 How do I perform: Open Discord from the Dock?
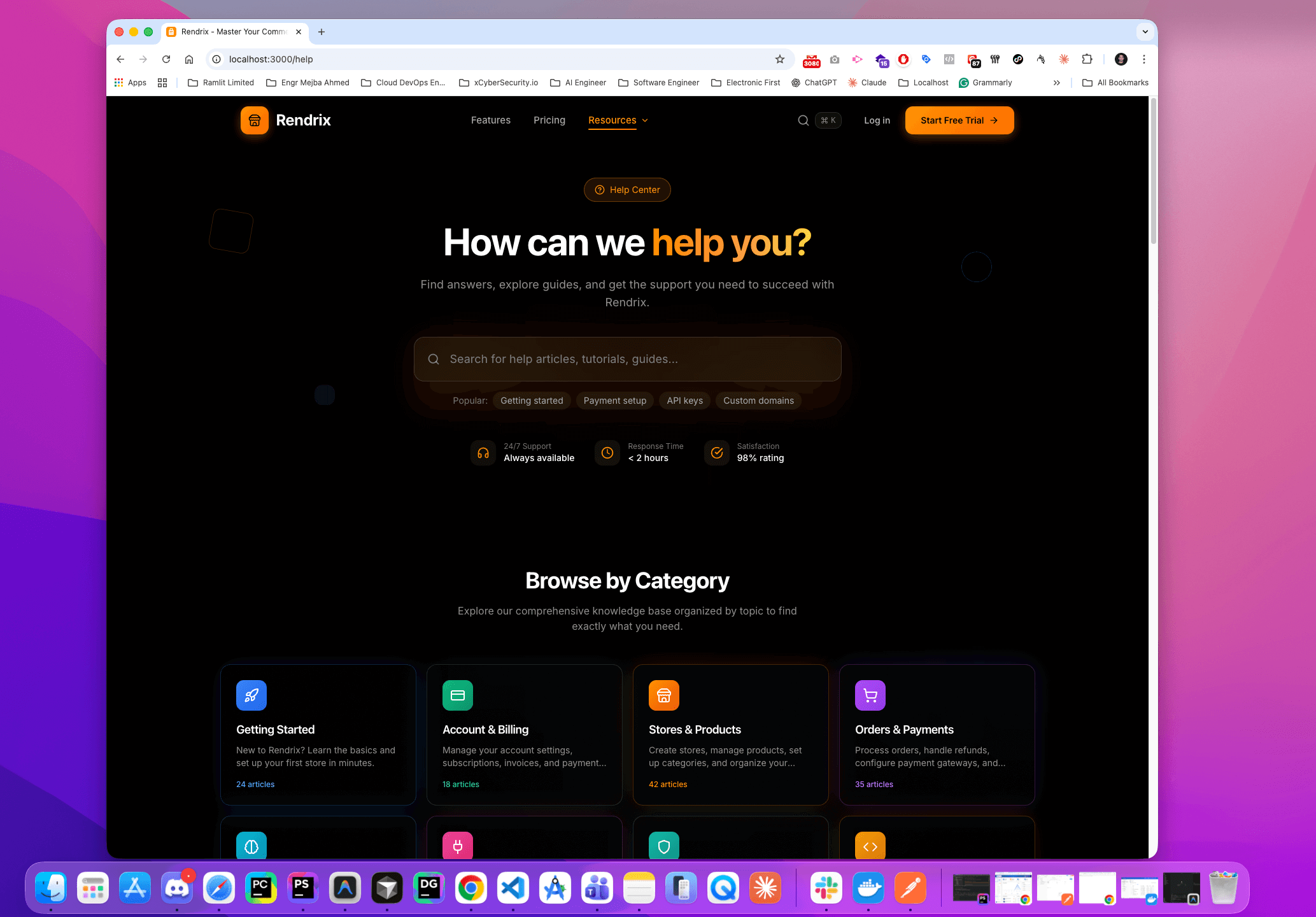(x=176, y=888)
